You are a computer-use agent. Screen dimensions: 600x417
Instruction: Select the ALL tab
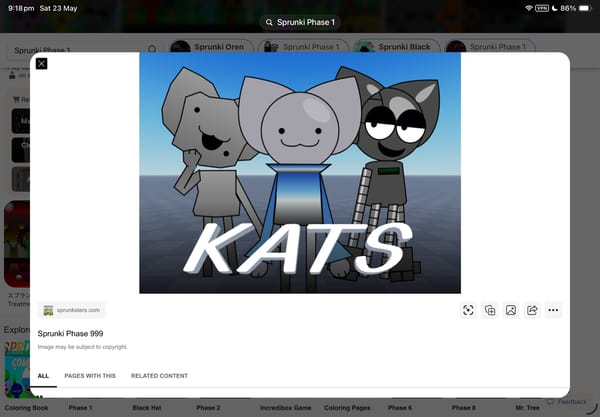pos(43,376)
